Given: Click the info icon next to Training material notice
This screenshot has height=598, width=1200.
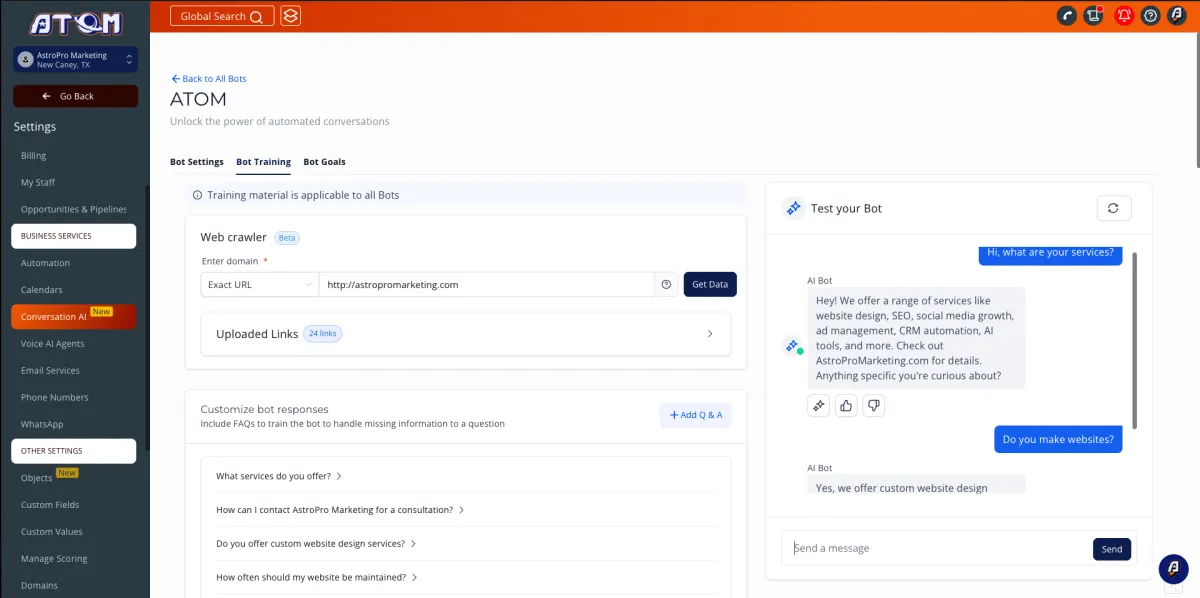Looking at the screenshot, I should coord(197,195).
